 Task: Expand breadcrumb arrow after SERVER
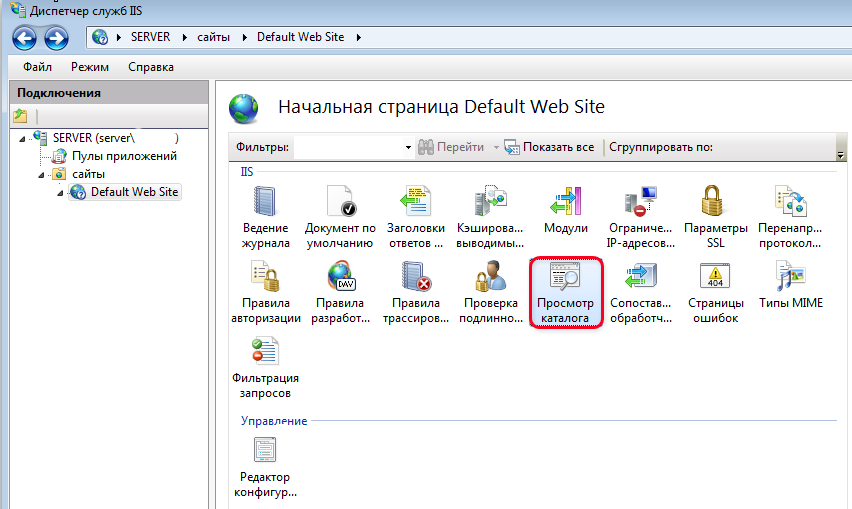[185, 37]
